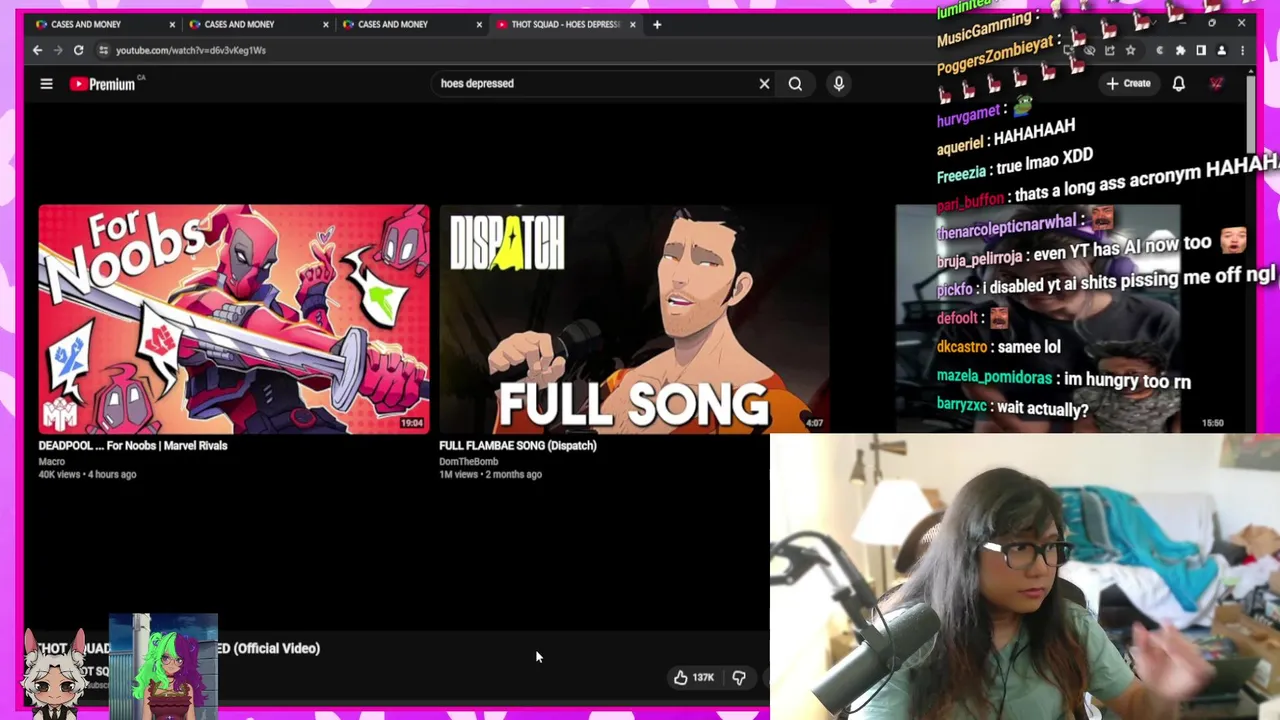Go back with the browser back arrow
The image size is (1280, 720).
click(x=37, y=50)
